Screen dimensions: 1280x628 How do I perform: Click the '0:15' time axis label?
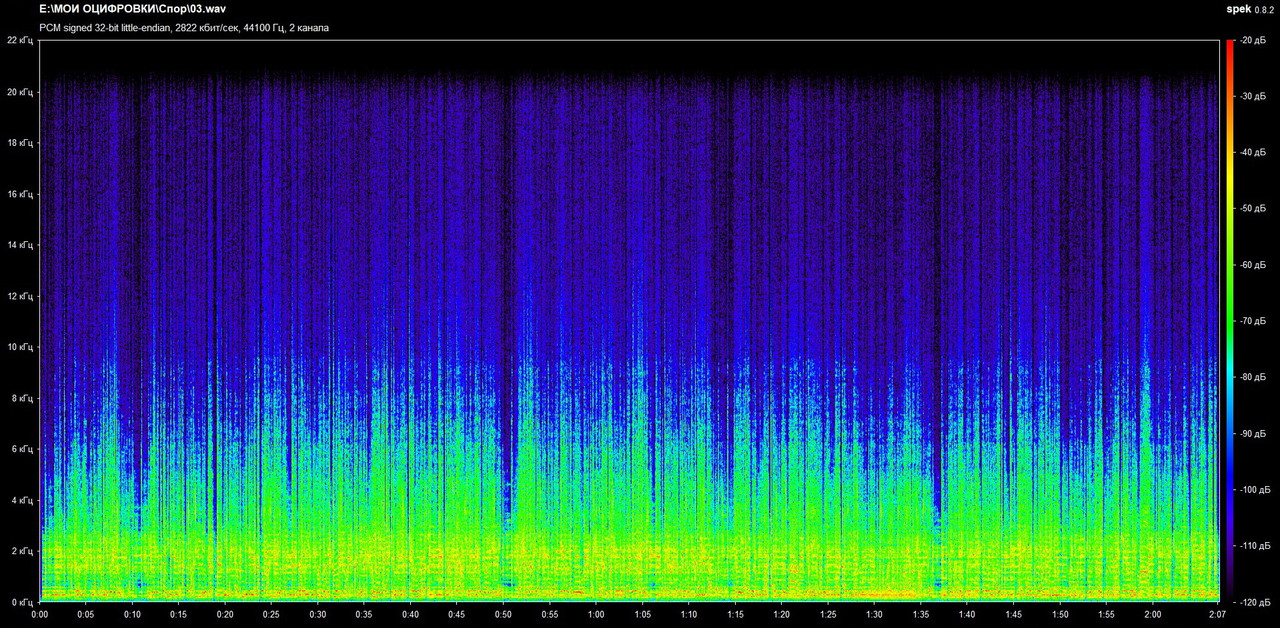coord(179,615)
